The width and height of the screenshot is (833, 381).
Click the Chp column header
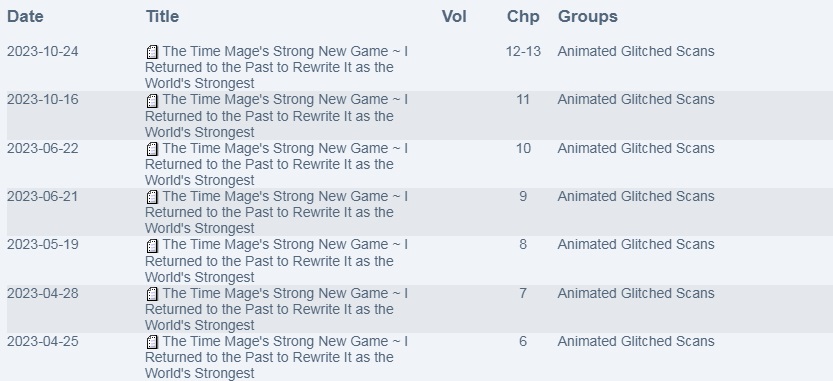[523, 16]
